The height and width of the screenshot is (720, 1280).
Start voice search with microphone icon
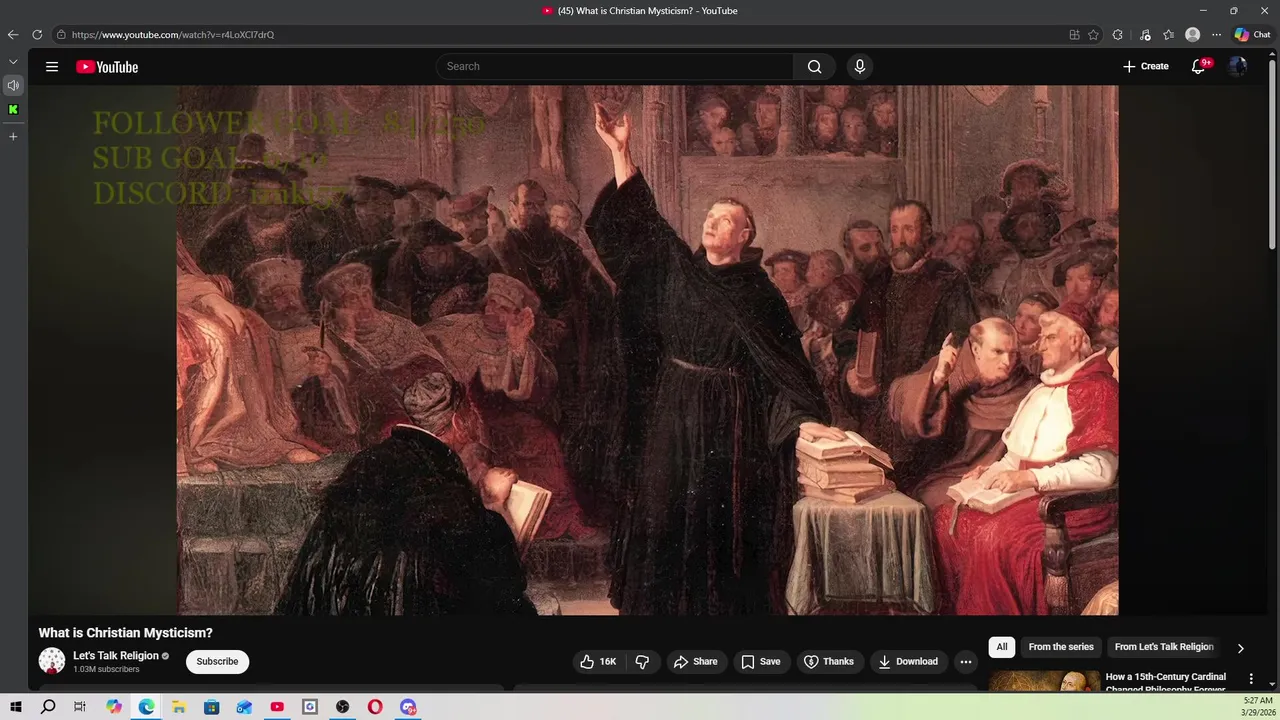tap(859, 67)
